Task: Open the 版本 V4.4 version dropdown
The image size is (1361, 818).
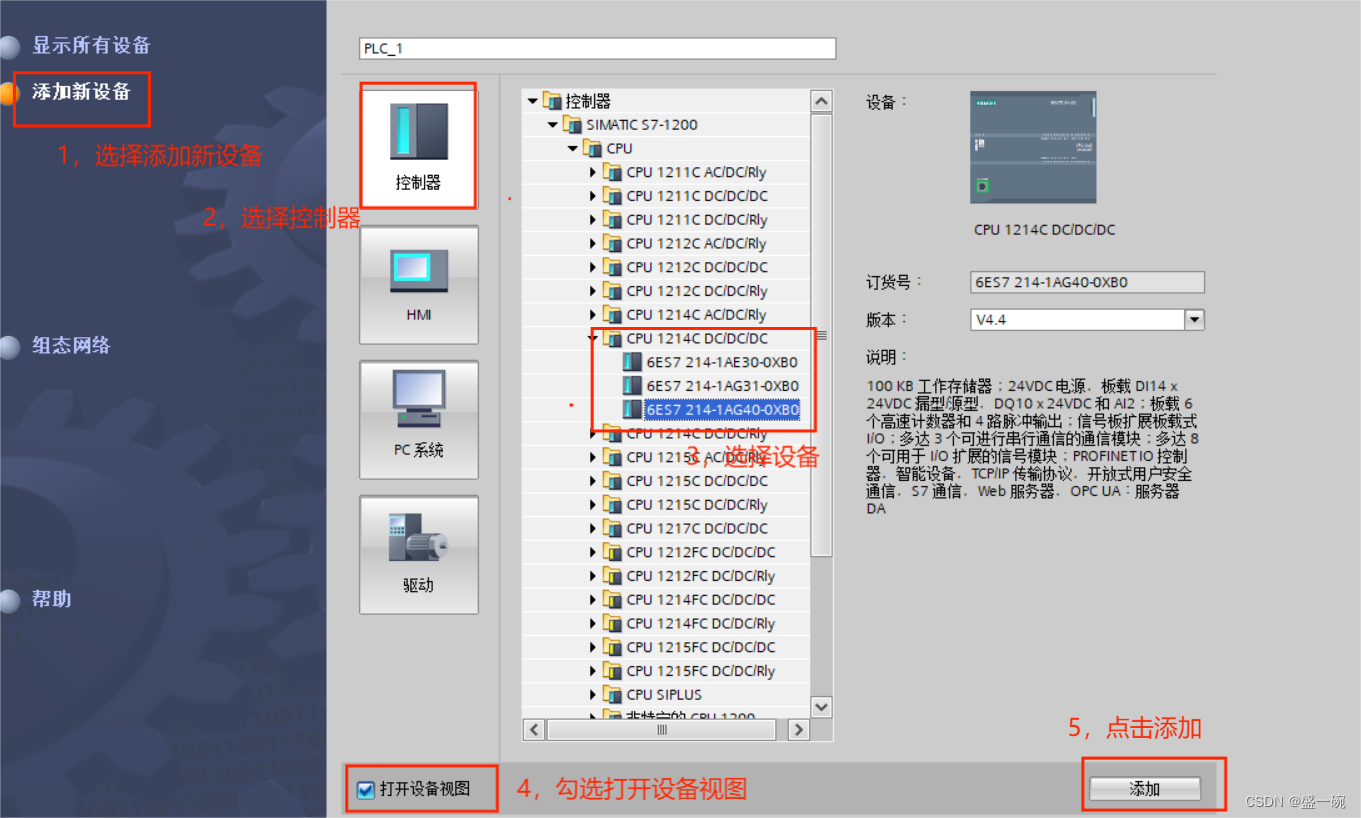Action: pyautogui.click(x=1194, y=320)
